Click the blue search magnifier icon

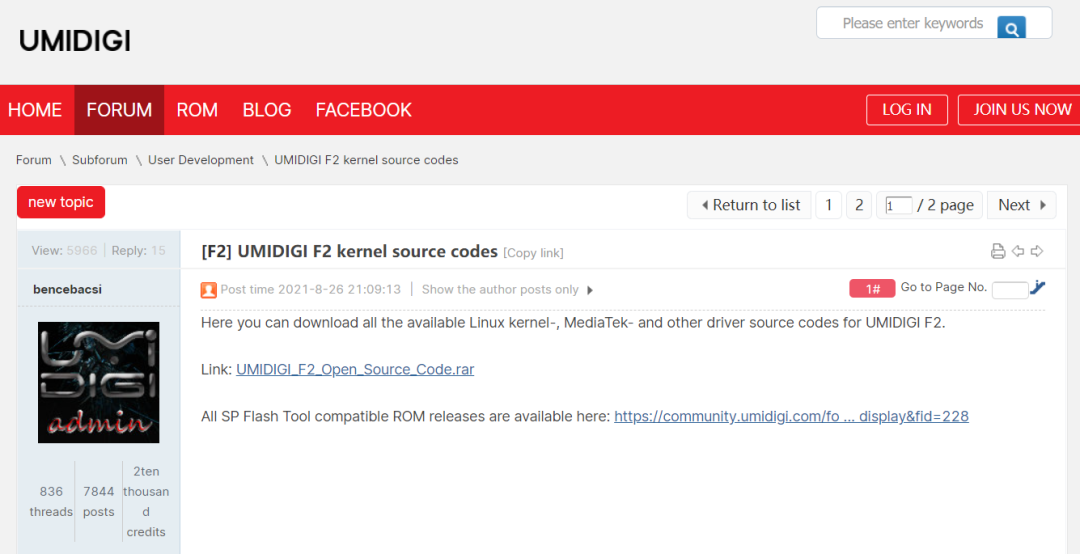pos(1011,28)
